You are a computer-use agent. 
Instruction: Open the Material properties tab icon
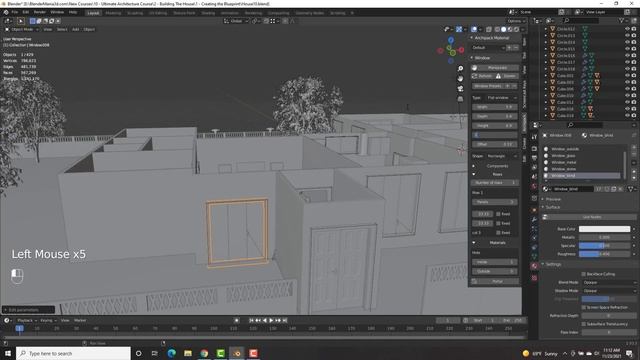click(534, 266)
